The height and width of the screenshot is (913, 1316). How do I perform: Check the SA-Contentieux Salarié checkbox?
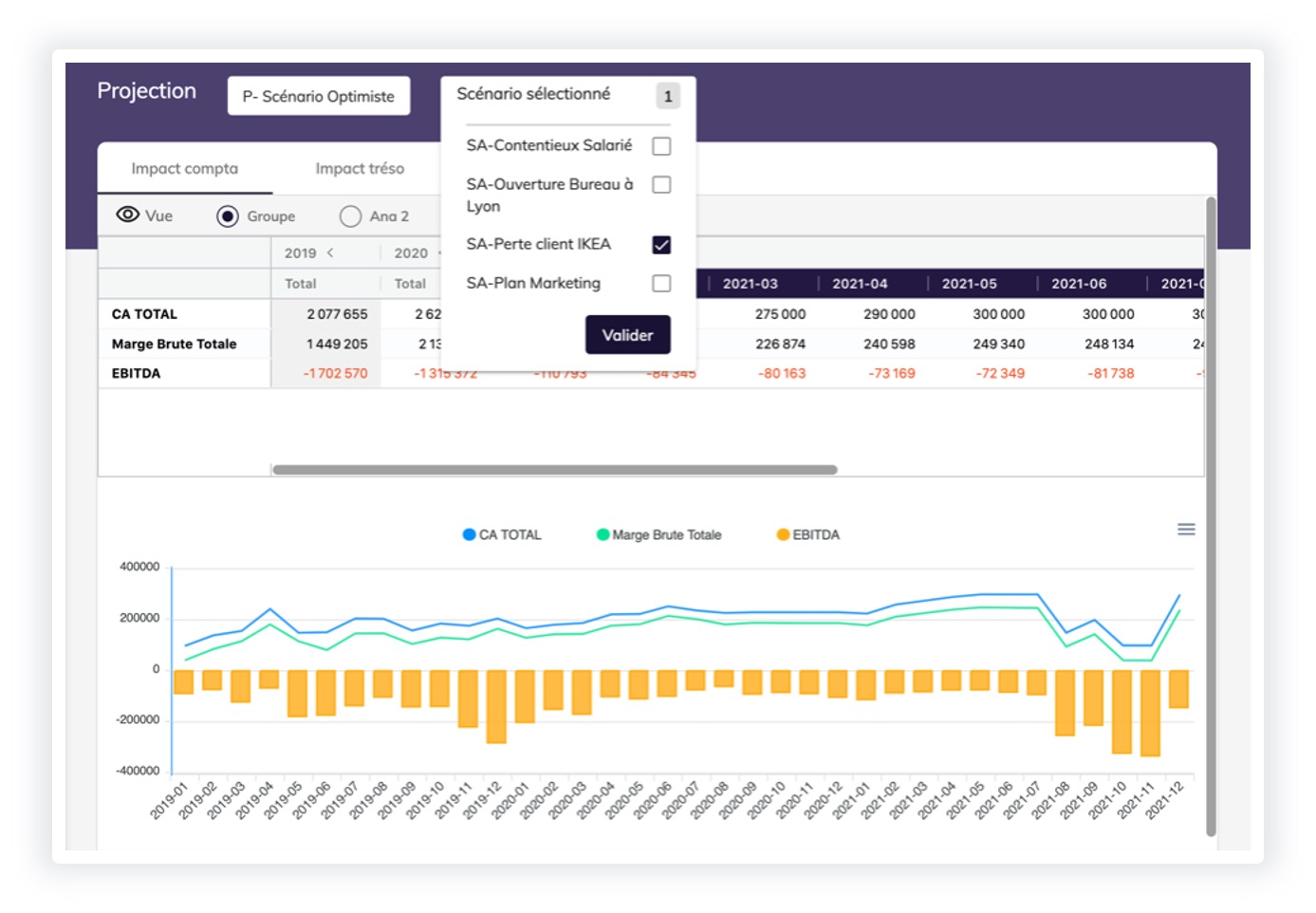661,146
